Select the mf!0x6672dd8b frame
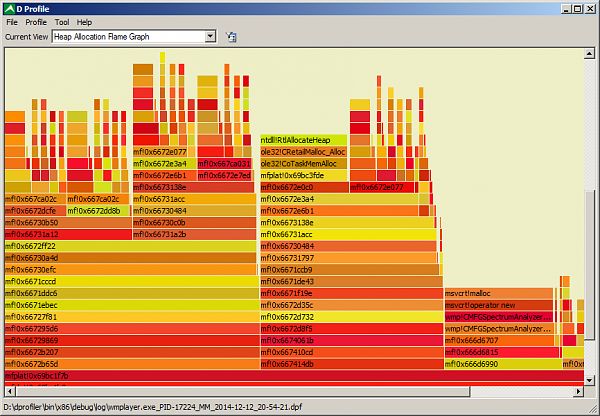This screenshot has height=416, width=600. point(98,211)
